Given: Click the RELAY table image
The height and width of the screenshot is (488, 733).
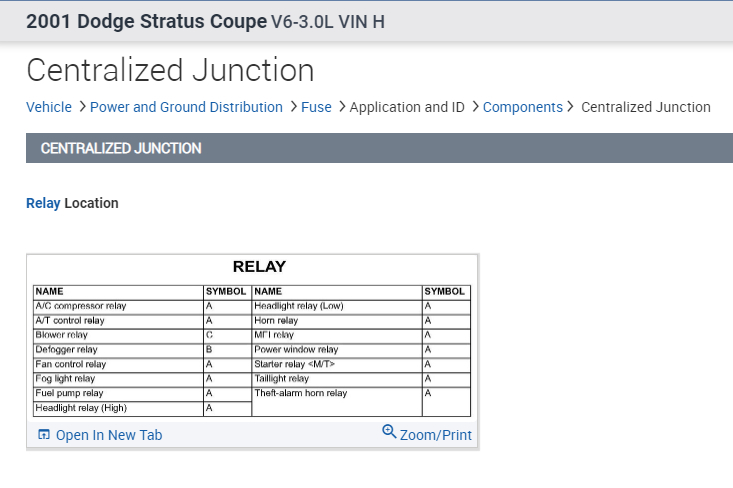Looking at the screenshot, I should pyautogui.click(x=252, y=338).
